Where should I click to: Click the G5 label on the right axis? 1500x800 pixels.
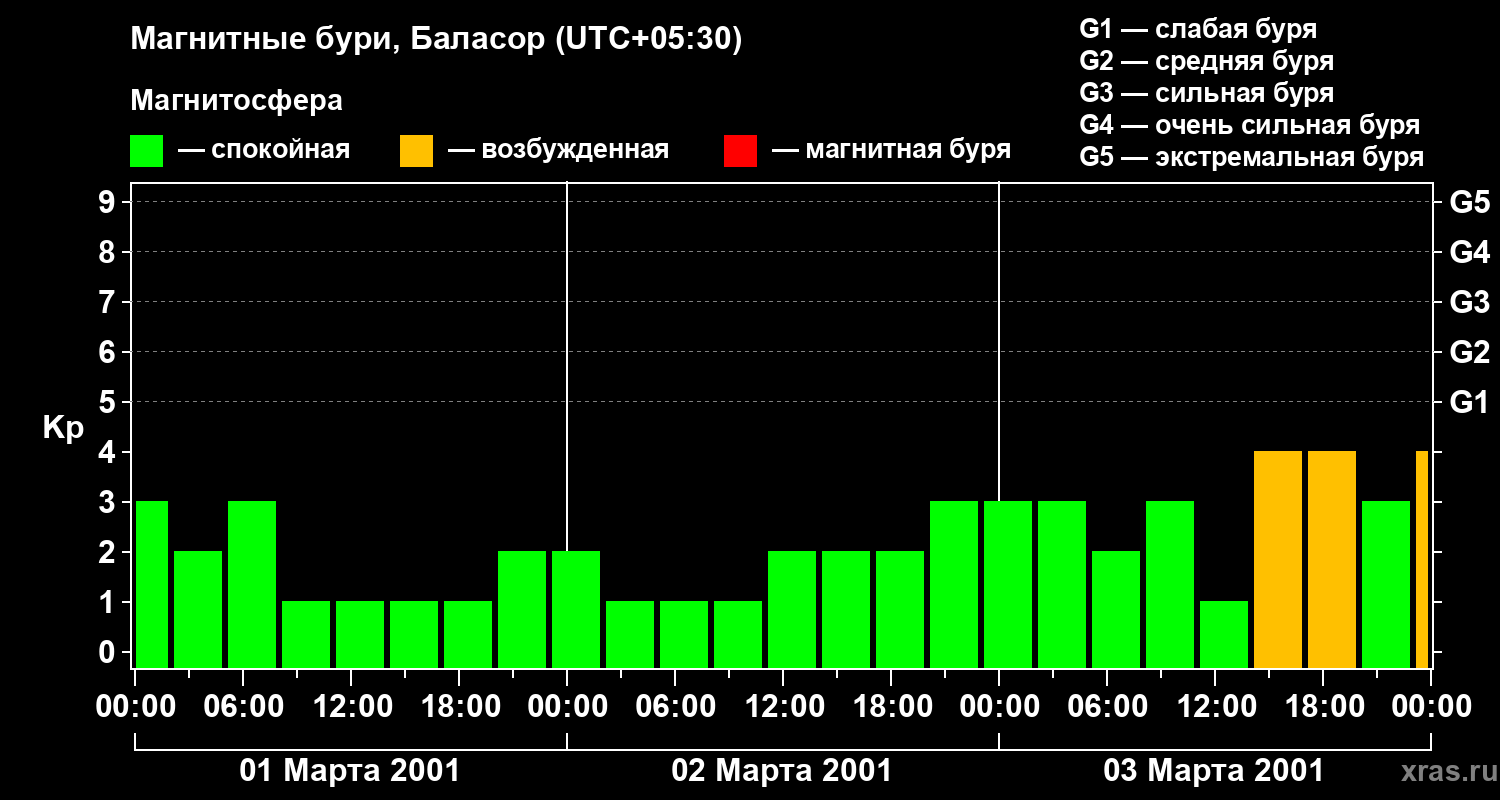pyautogui.click(x=1469, y=202)
